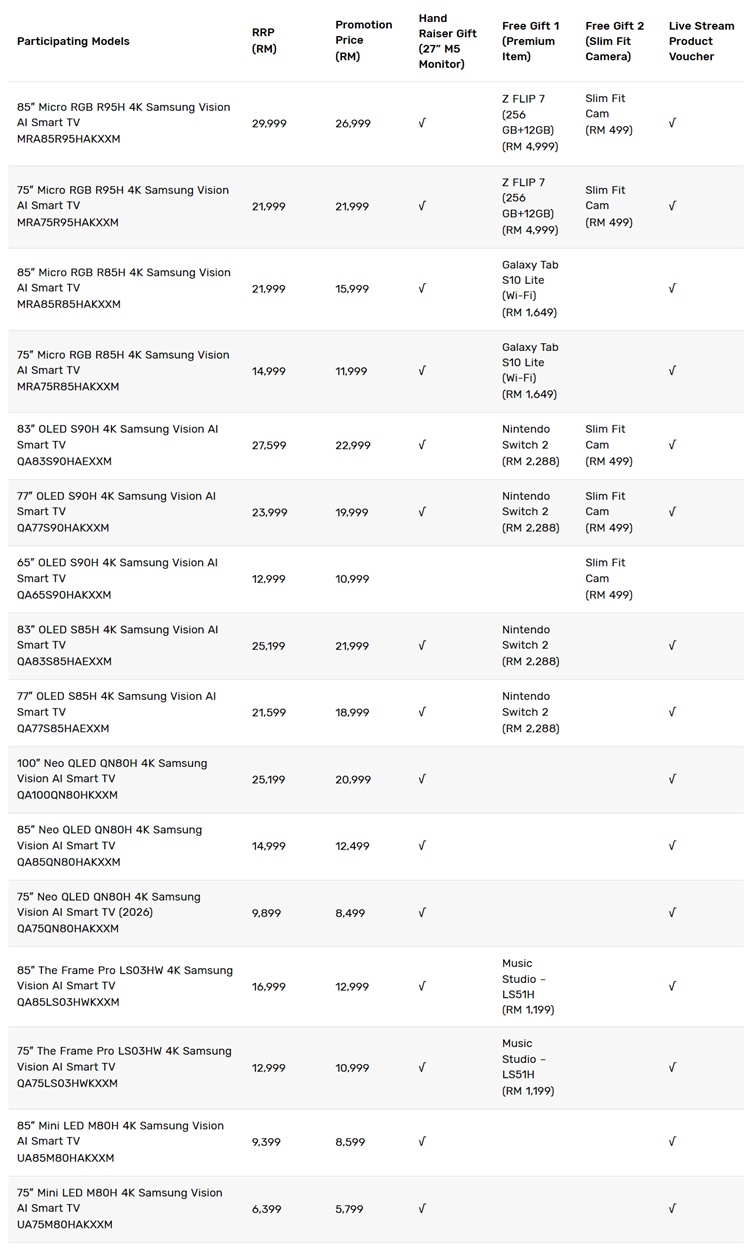This screenshot has height=1251, width=750.
Task: Click Hand Raiser checkmark for 85" R95H
Action: point(422,123)
